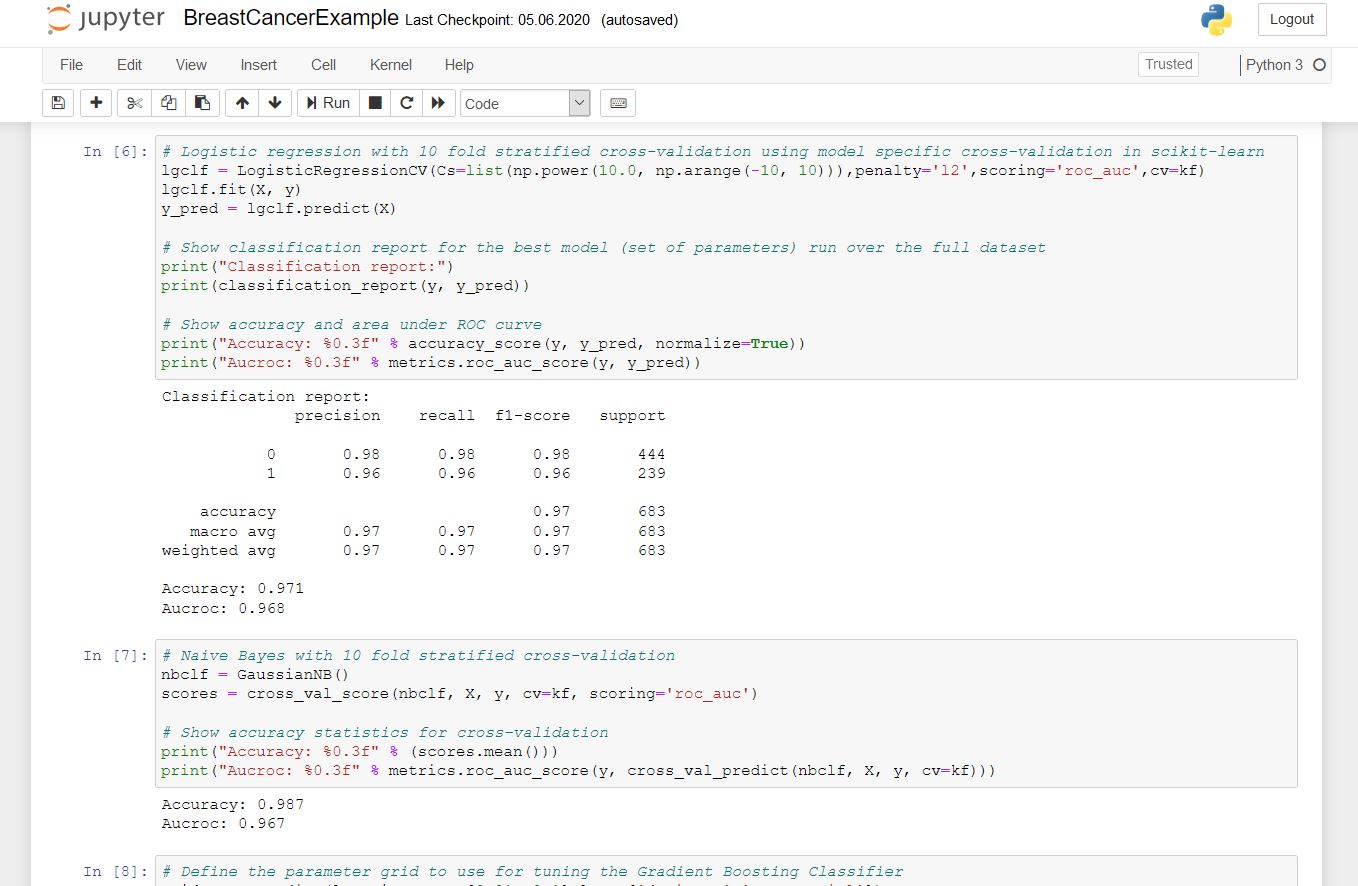Click the 'recall' column header

tap(447, 416)
